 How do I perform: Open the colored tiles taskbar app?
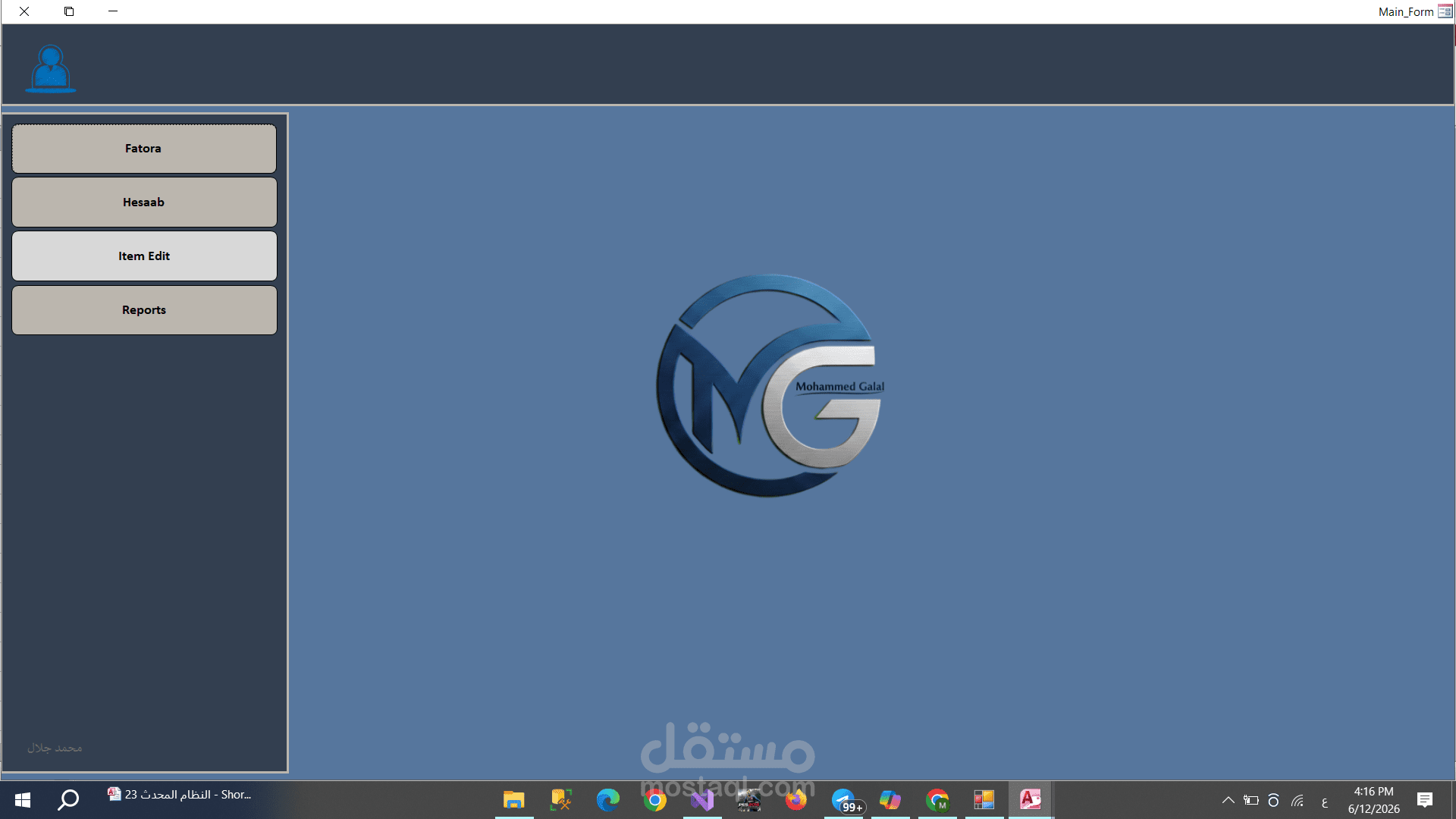[984, 800]
